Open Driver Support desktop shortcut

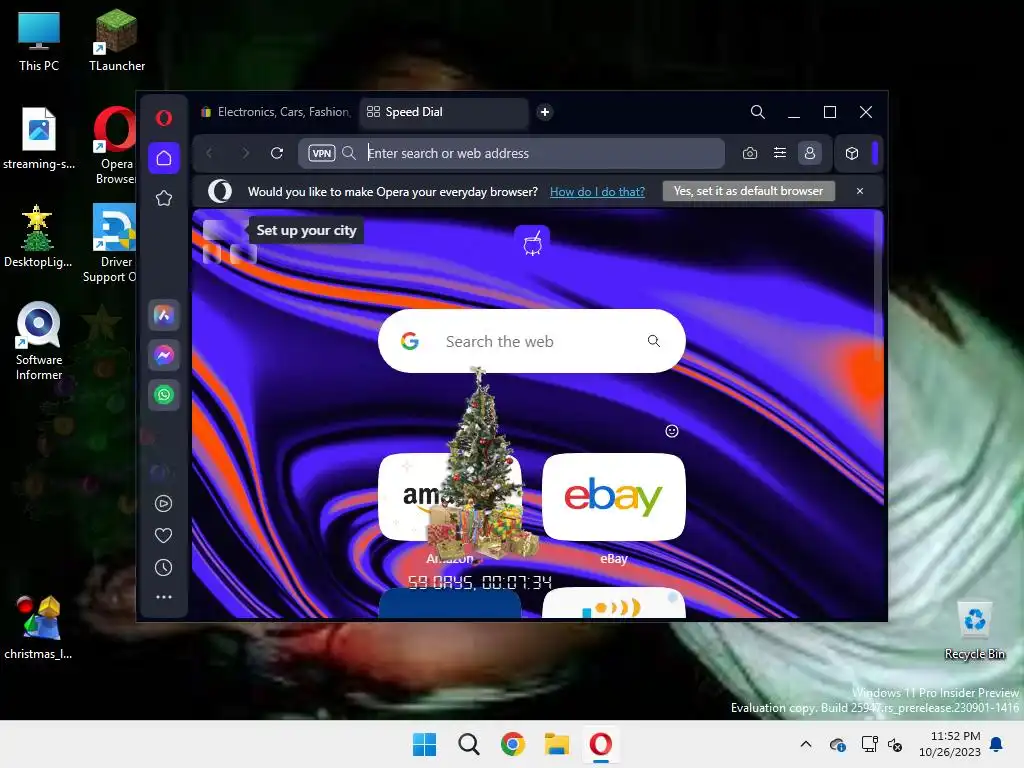[111, 243]
